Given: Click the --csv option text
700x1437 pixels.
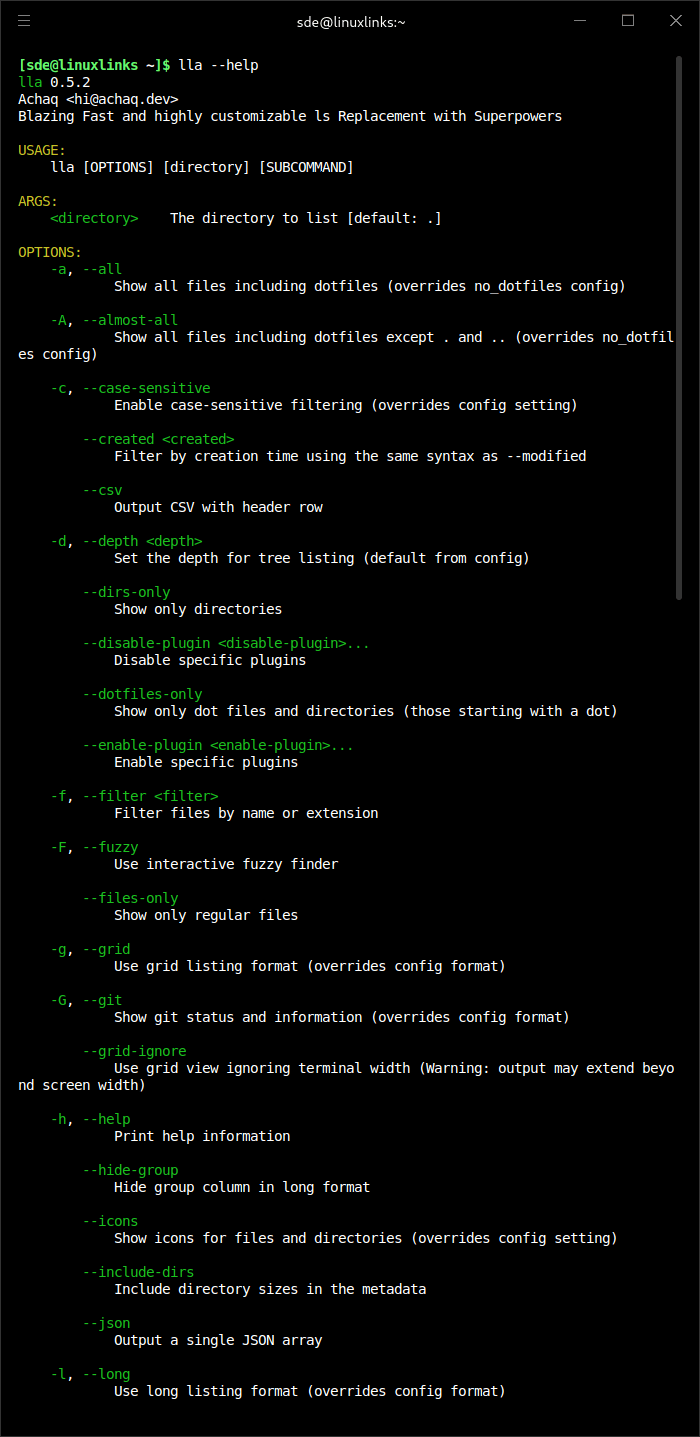Looking at the screenshot, I should (x=101, y=489).
